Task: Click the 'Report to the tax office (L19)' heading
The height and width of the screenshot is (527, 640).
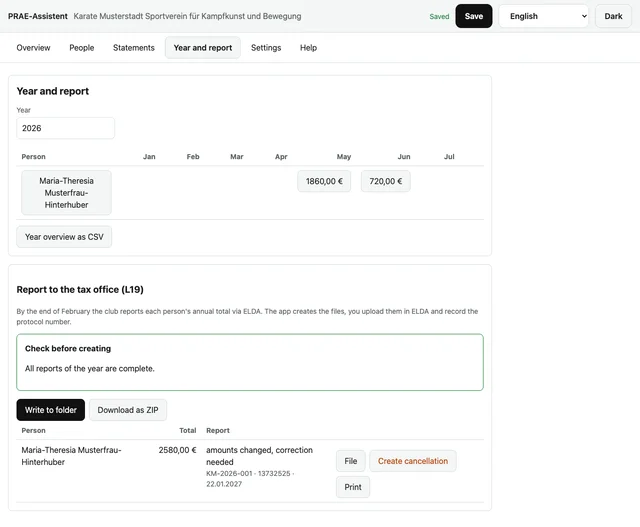Action: point(80,289)
